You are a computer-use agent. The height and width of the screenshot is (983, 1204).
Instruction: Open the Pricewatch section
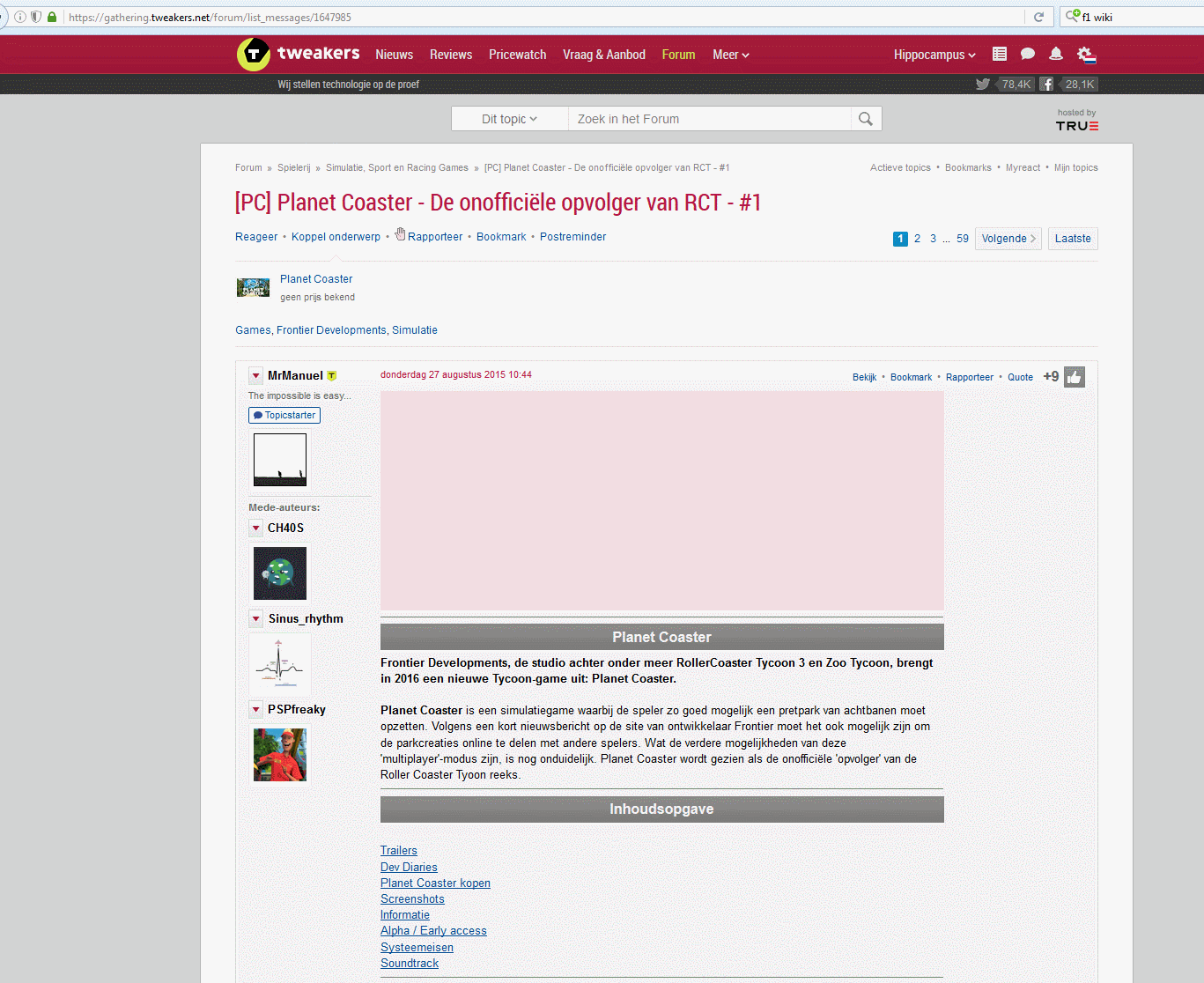pos(518,55)
